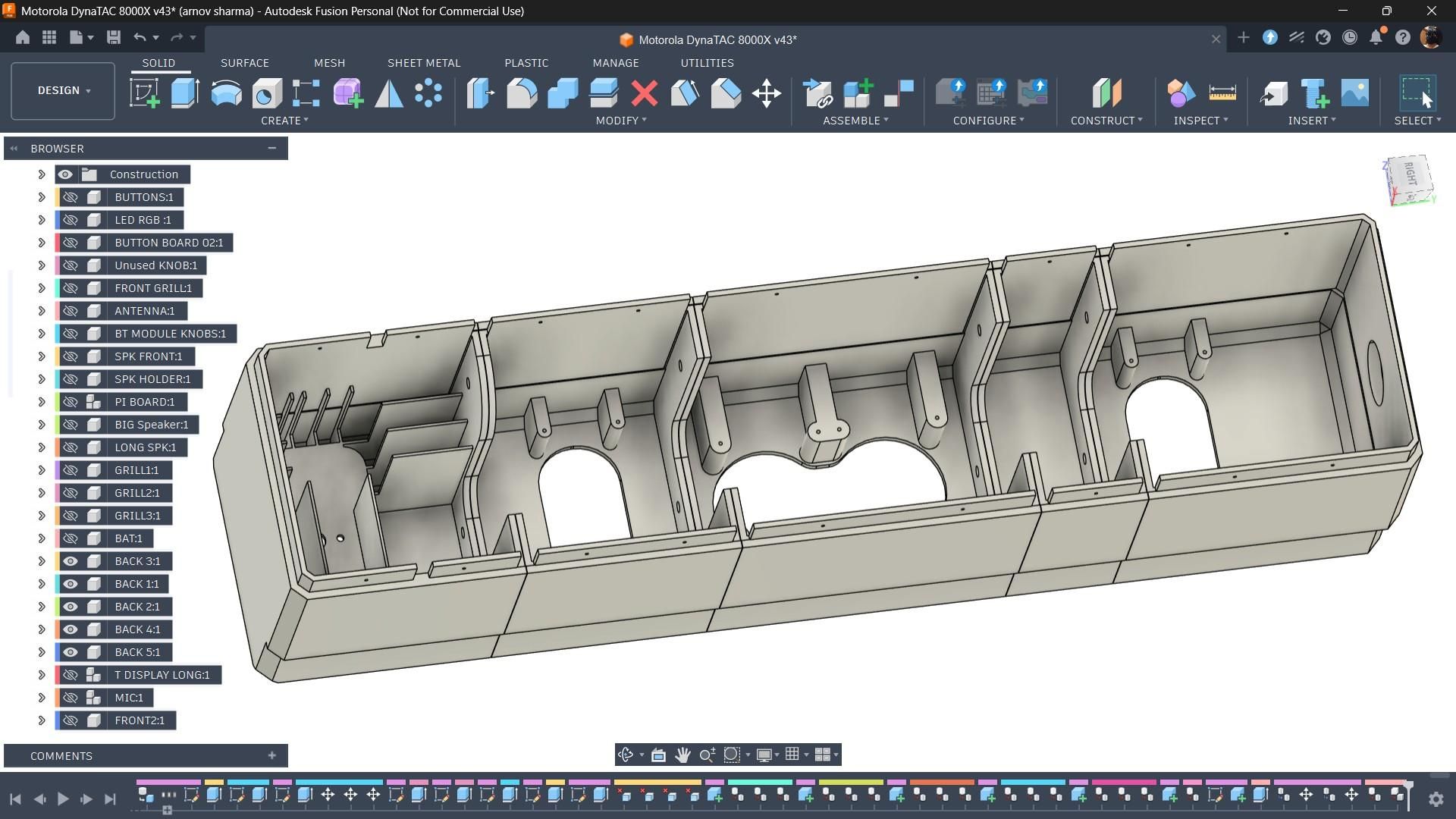Viewport: 1456px width, 819px height.
Task: Select the BACK 2:1 component
Action: pyautogui.click(x=137, y=607)
